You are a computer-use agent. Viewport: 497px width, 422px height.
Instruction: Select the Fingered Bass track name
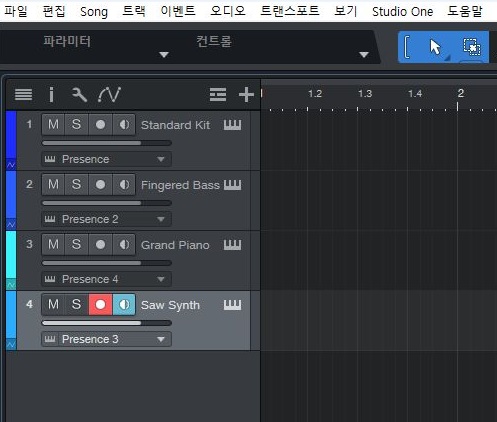(180, 185)
